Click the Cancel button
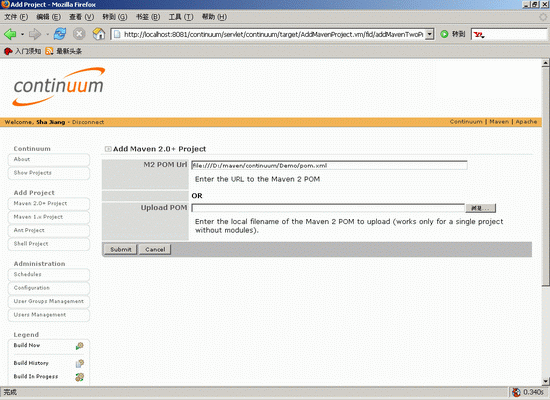550x400 pixels. 155,249
